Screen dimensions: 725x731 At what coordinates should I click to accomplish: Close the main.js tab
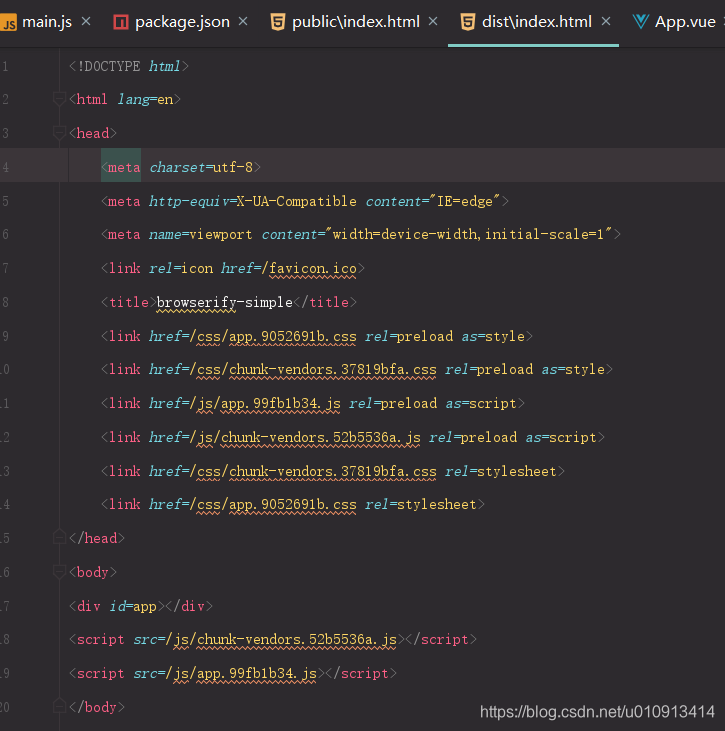coord(86,21)
